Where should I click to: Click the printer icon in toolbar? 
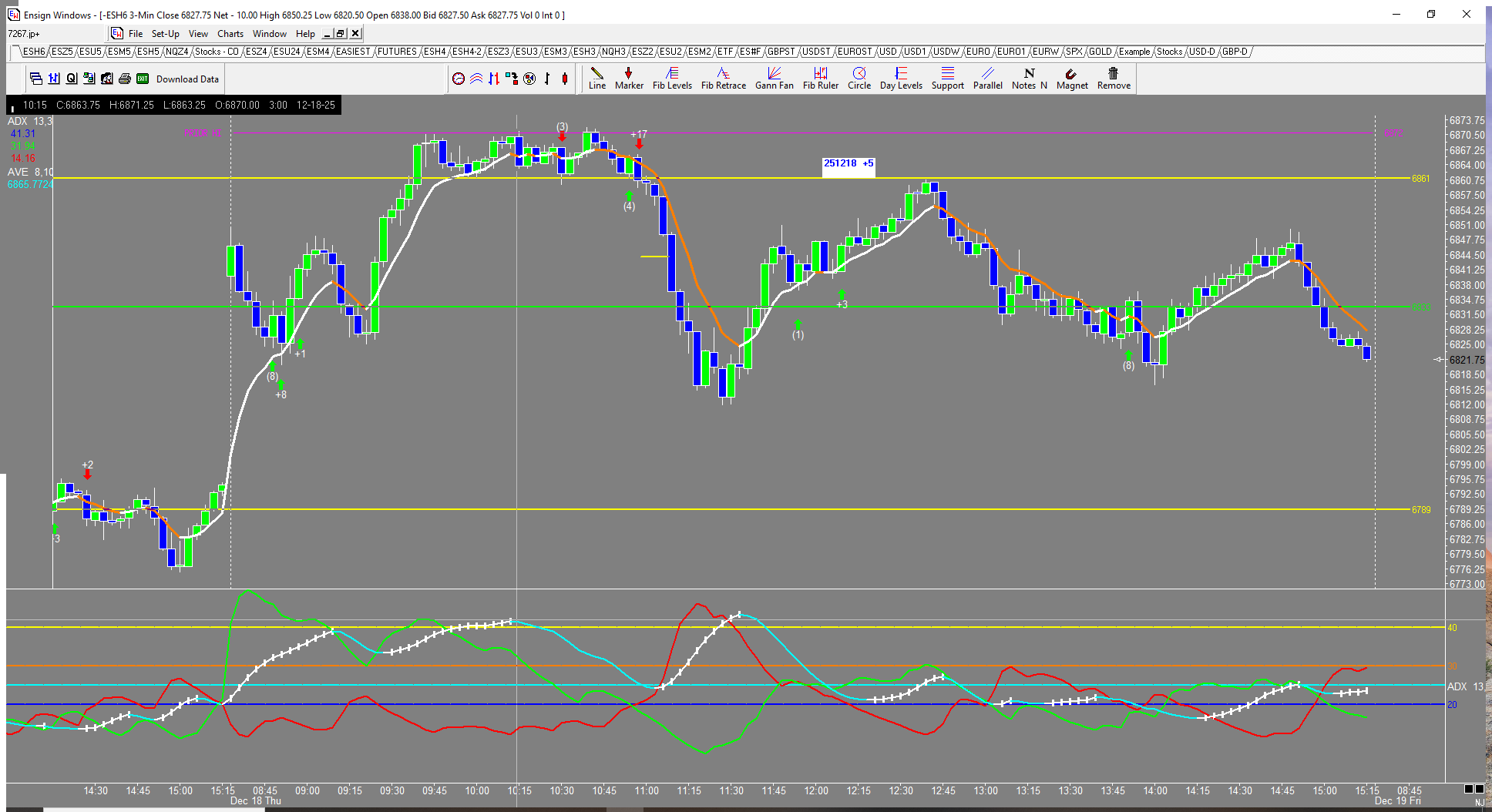[x=125, y=79]
